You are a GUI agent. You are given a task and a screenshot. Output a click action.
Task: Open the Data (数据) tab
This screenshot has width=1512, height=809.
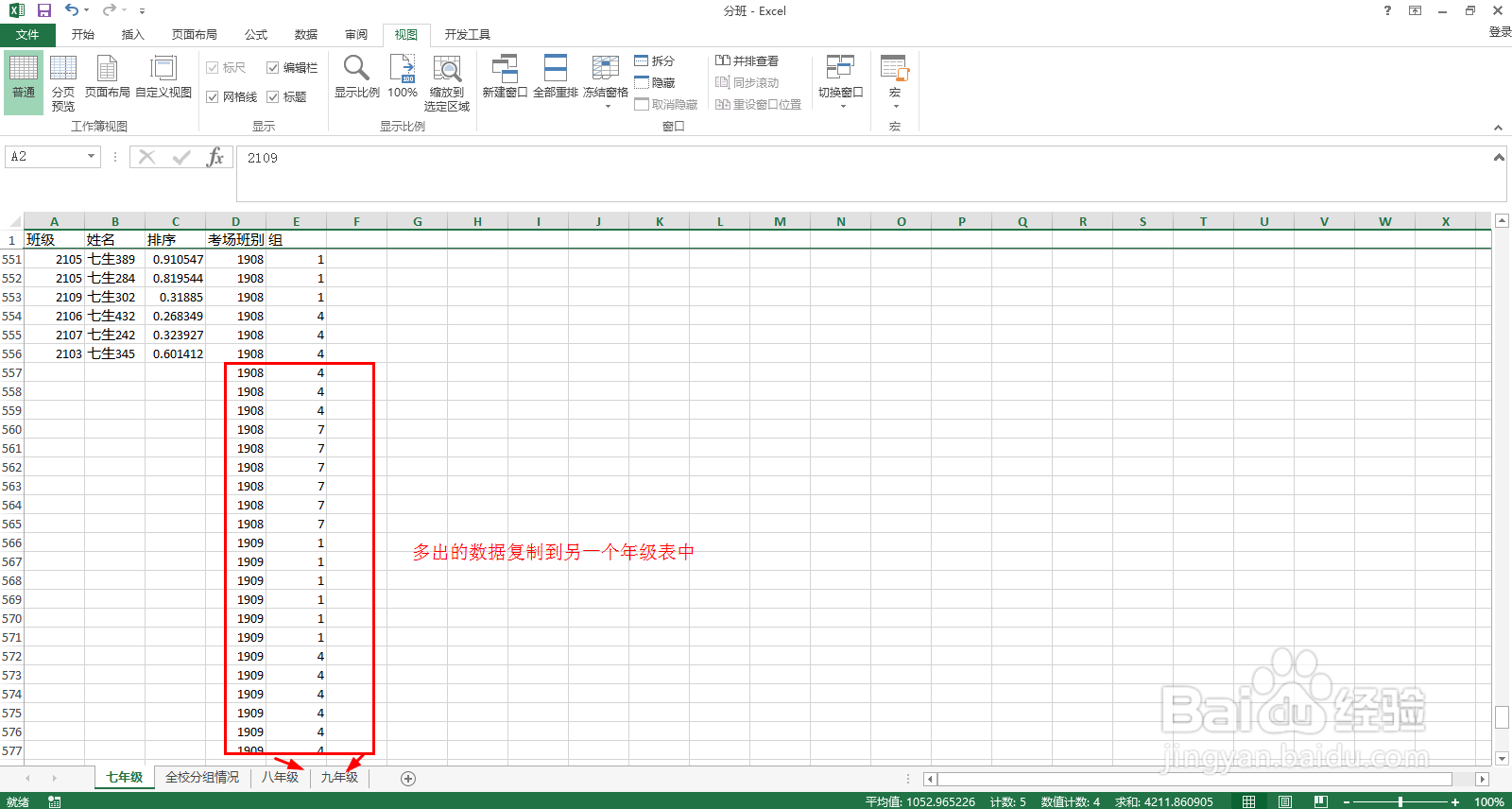[x=306, y=35]
